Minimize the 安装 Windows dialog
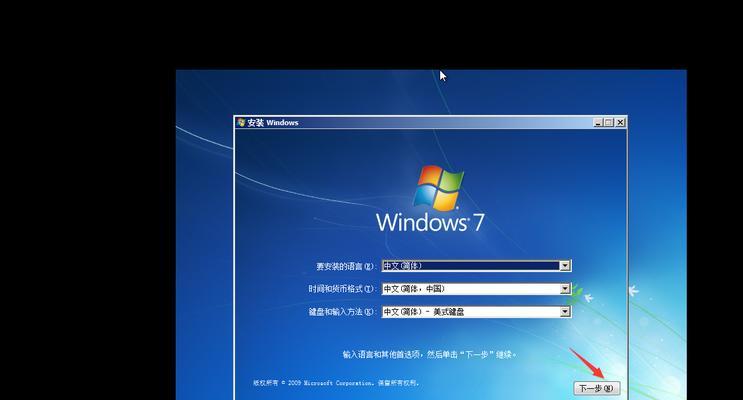Screen dimensions: 743x400 [x=598, y=122]
